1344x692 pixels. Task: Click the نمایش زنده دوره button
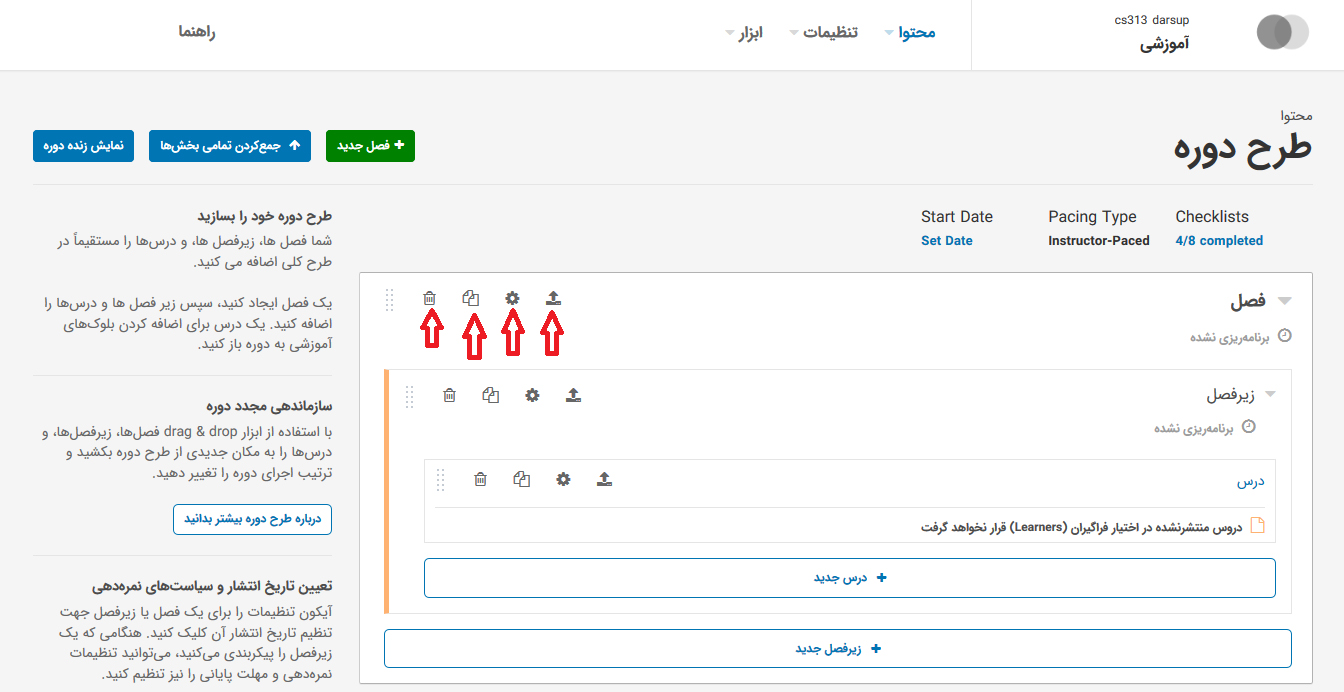[83, 146]
